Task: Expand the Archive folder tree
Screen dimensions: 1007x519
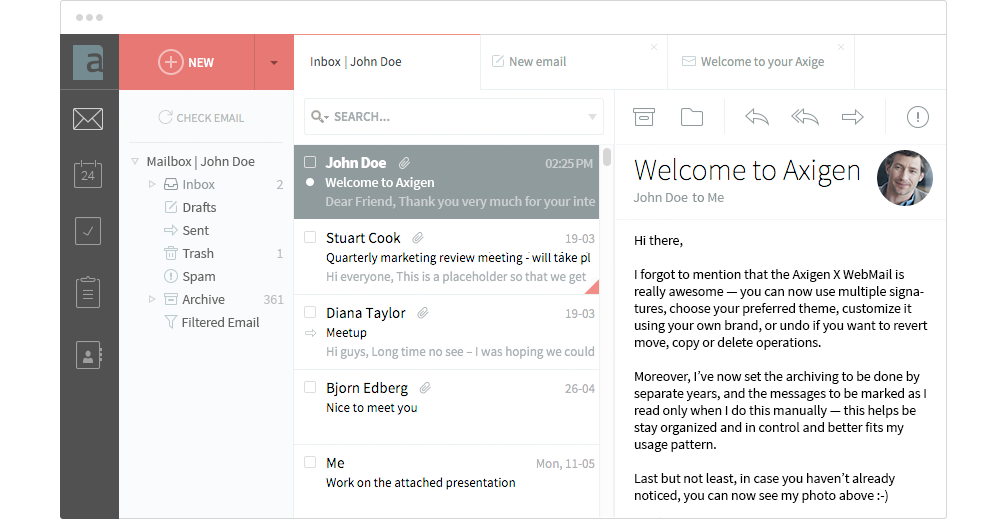Action: [152, 299]
